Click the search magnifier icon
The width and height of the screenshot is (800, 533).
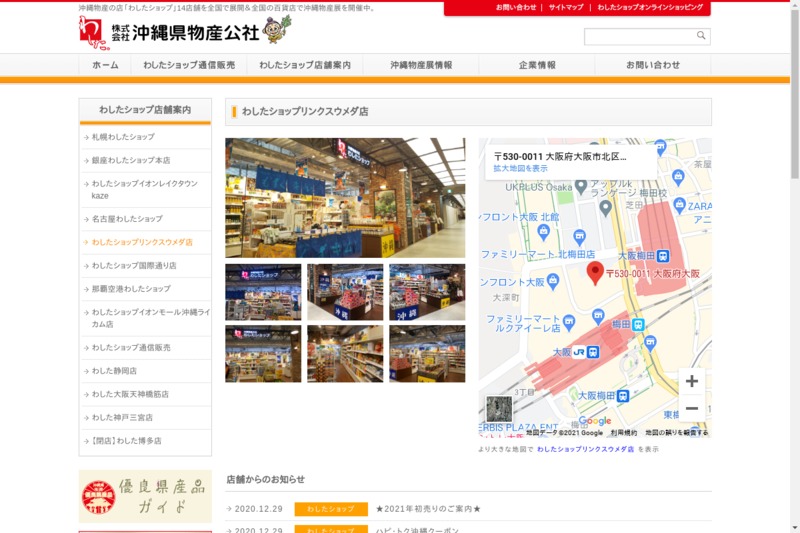point(701,36)
